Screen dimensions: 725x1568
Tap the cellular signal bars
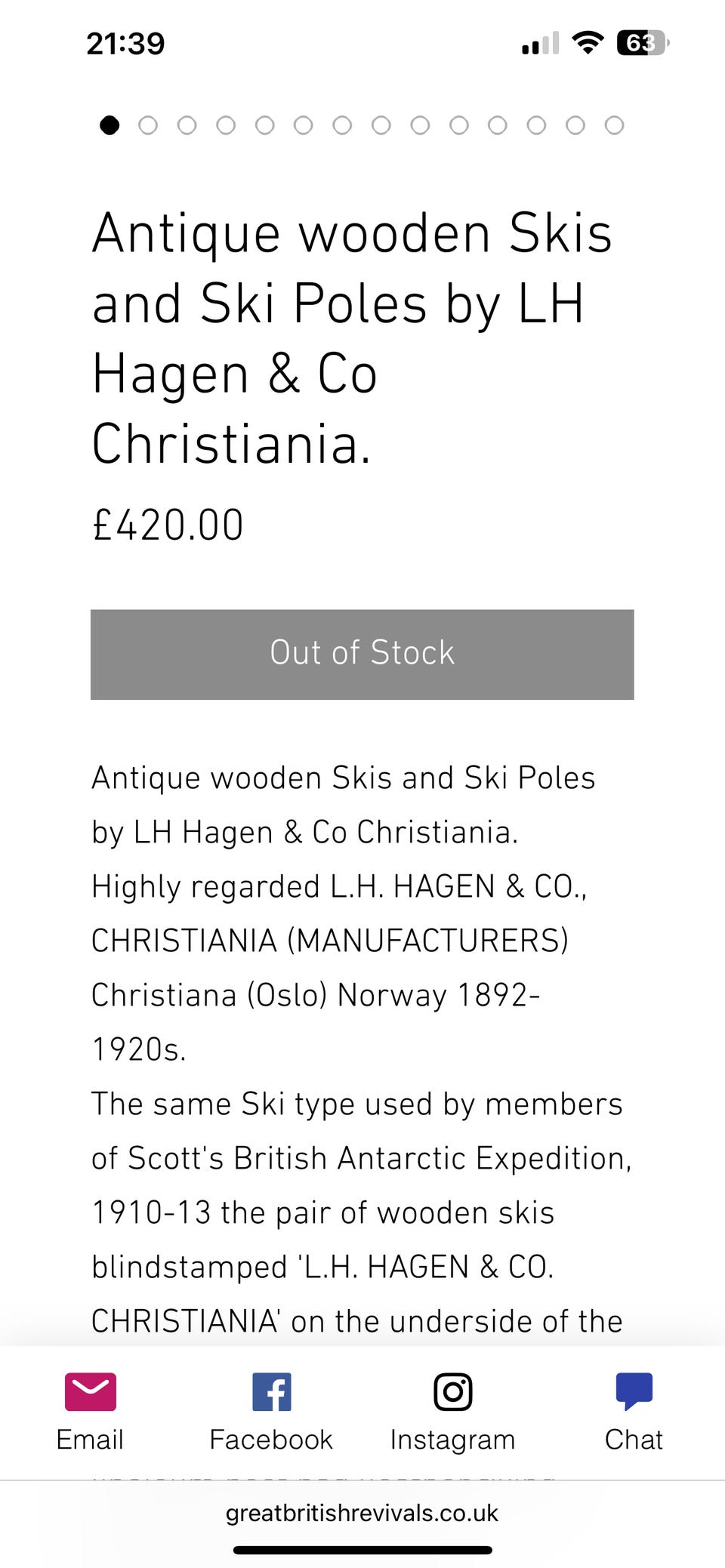point(541,44)
